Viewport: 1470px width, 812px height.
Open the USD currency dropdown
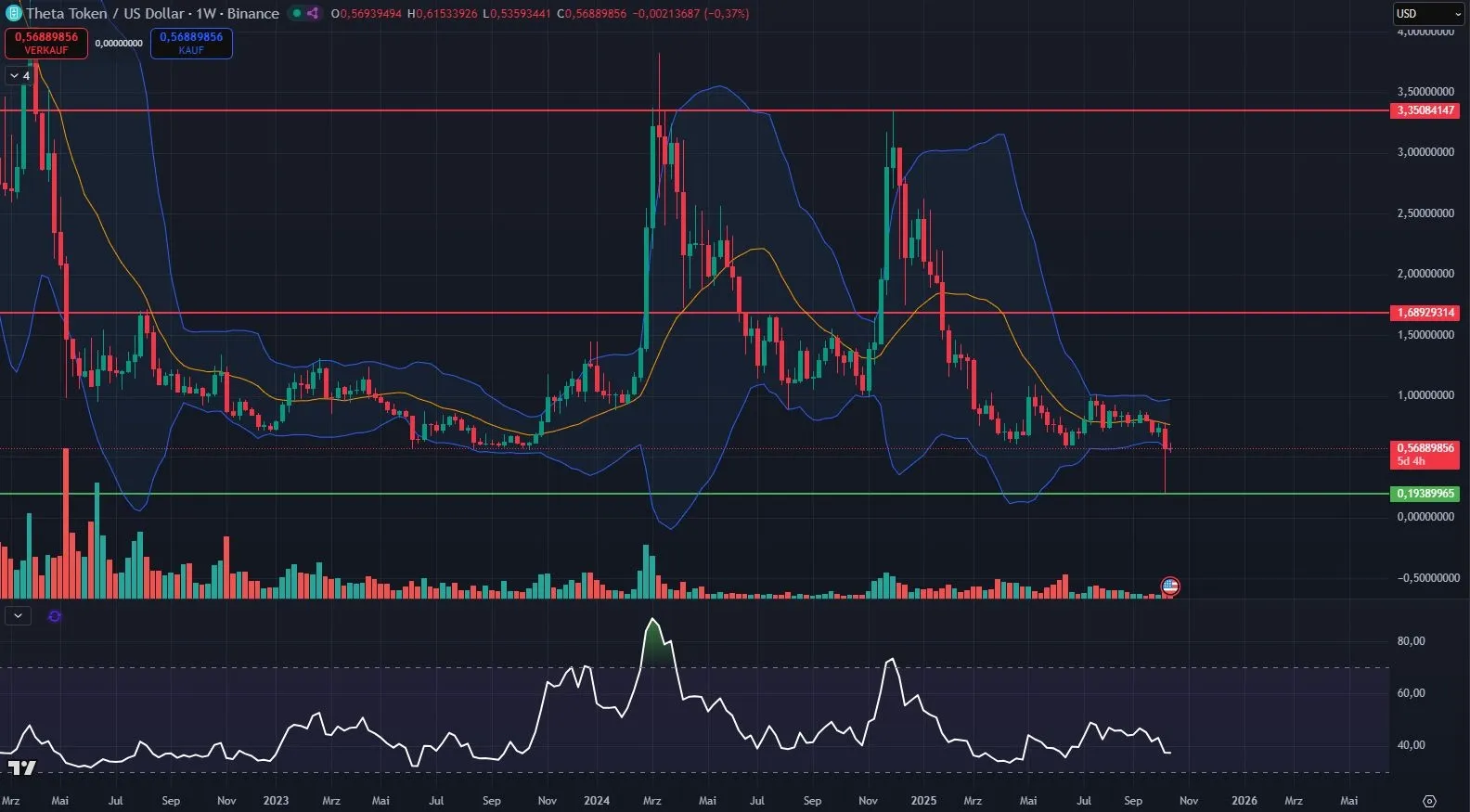(x=1427, y=14)
